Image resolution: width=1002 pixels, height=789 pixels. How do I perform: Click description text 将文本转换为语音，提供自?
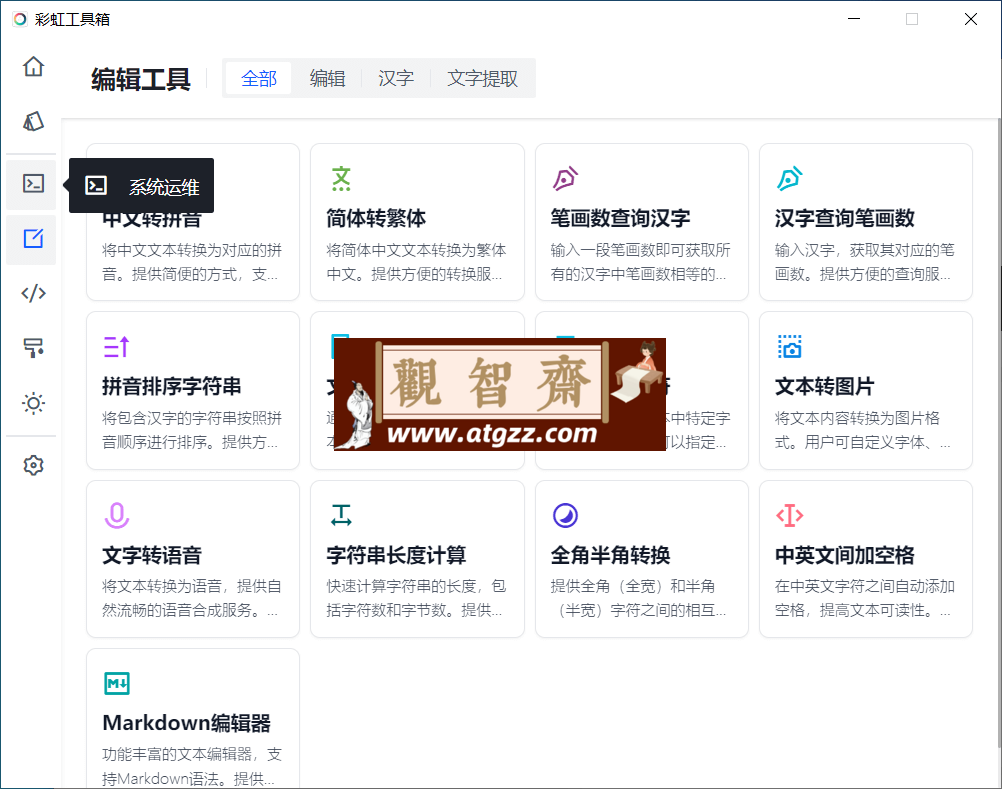coord(192,586)
